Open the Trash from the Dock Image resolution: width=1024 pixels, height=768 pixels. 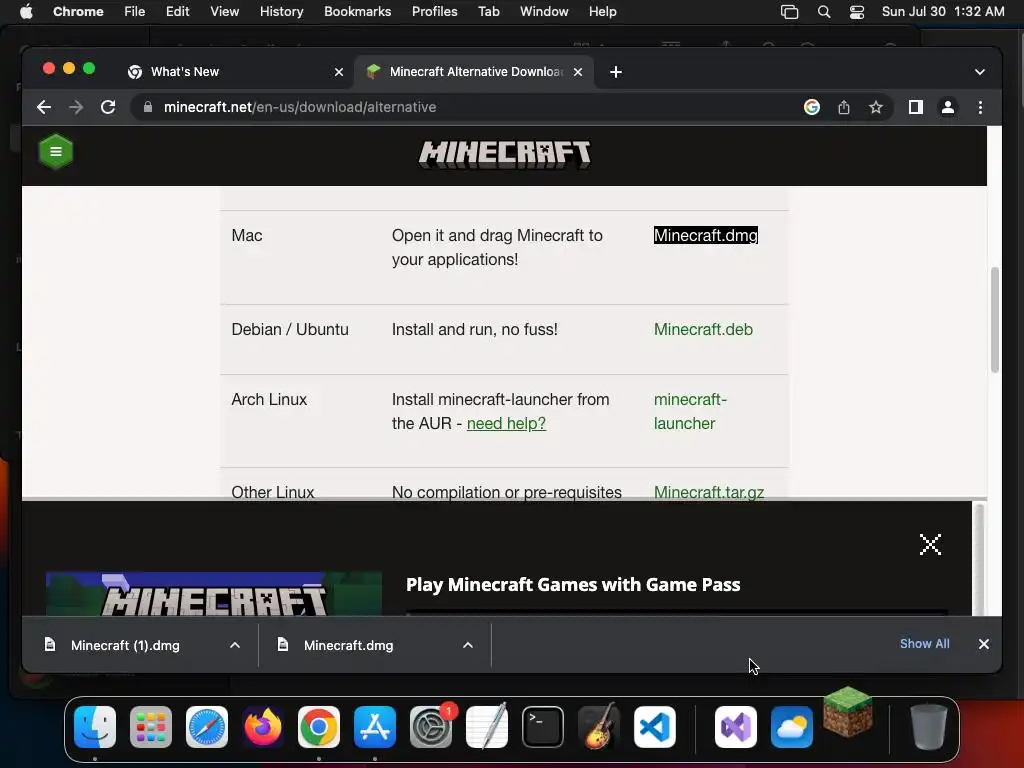928,727
